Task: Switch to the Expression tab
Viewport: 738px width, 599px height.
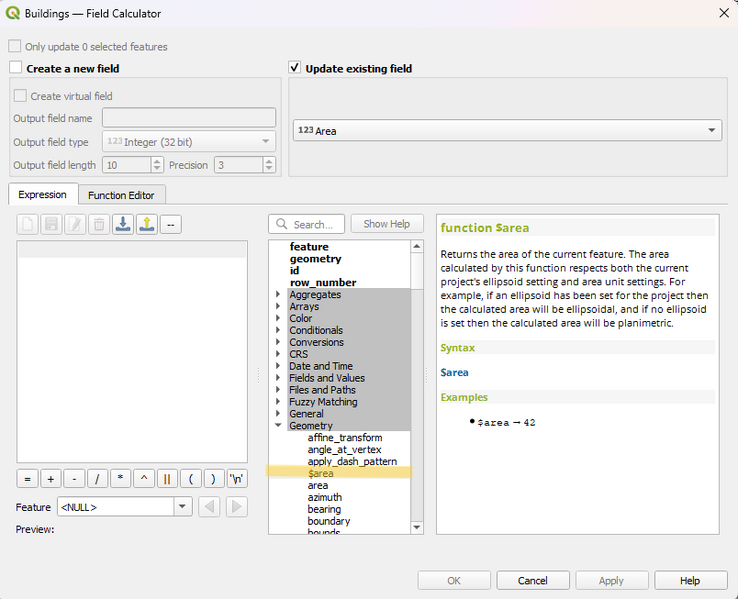Action: pos(43,194)
